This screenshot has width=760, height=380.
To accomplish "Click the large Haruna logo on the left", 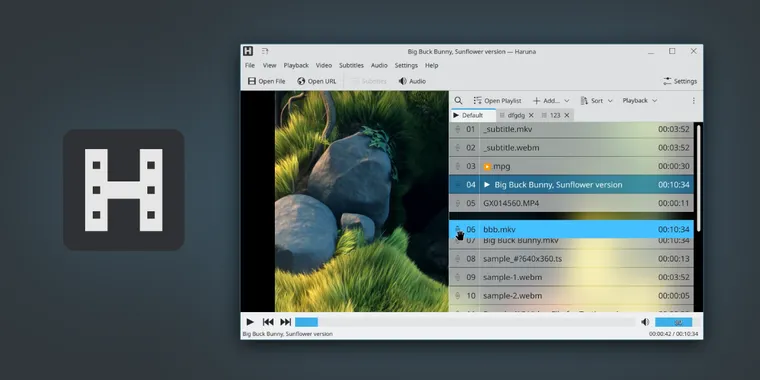I will pos(124,190).
